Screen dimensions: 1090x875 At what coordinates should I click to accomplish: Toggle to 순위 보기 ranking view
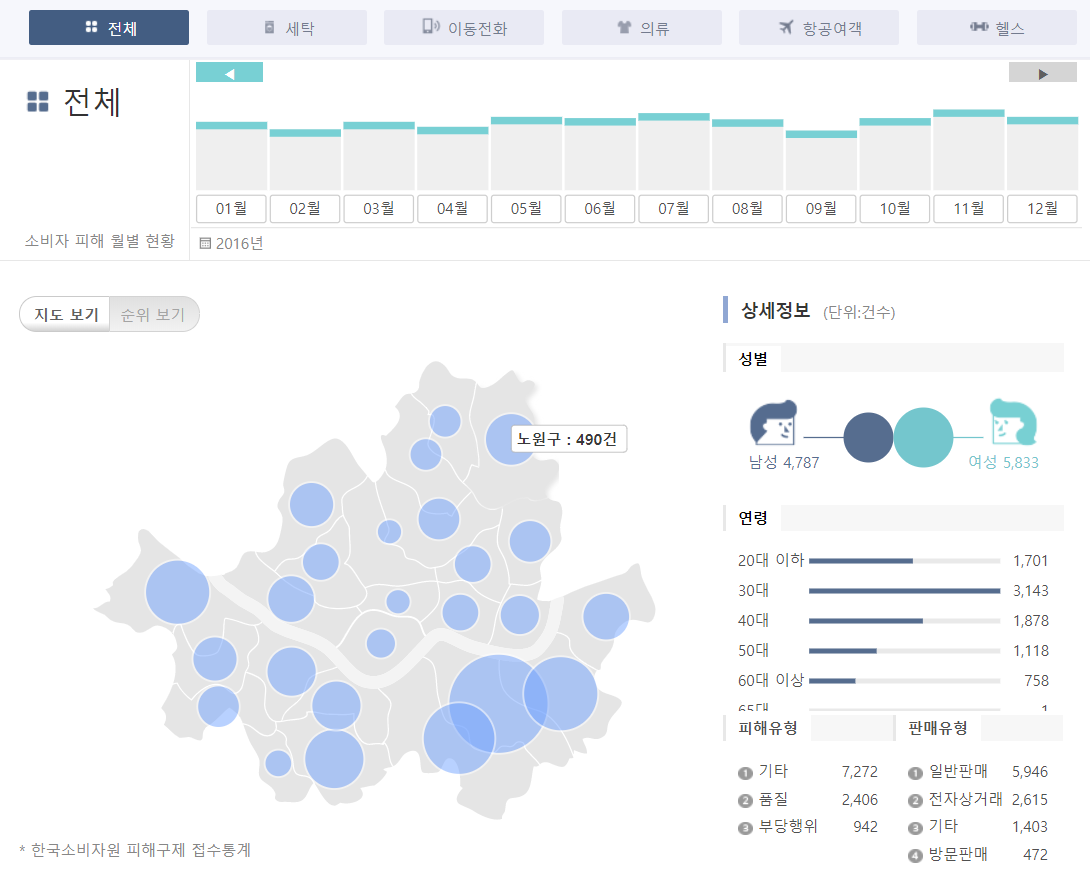coord(154,314)
